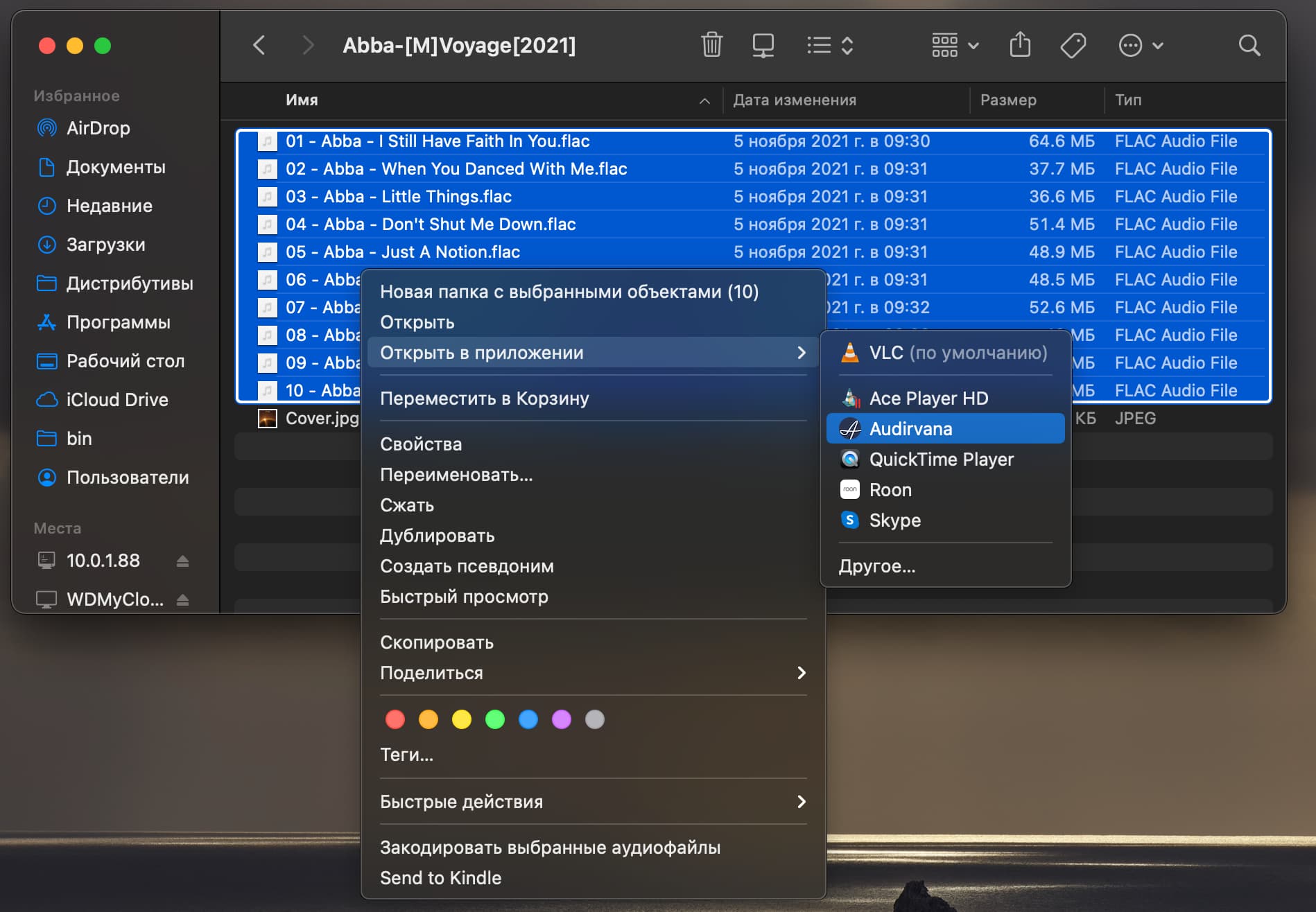
Task: Choose Новая папка с выбранными объектами (10)
Action: pos(594,292)
